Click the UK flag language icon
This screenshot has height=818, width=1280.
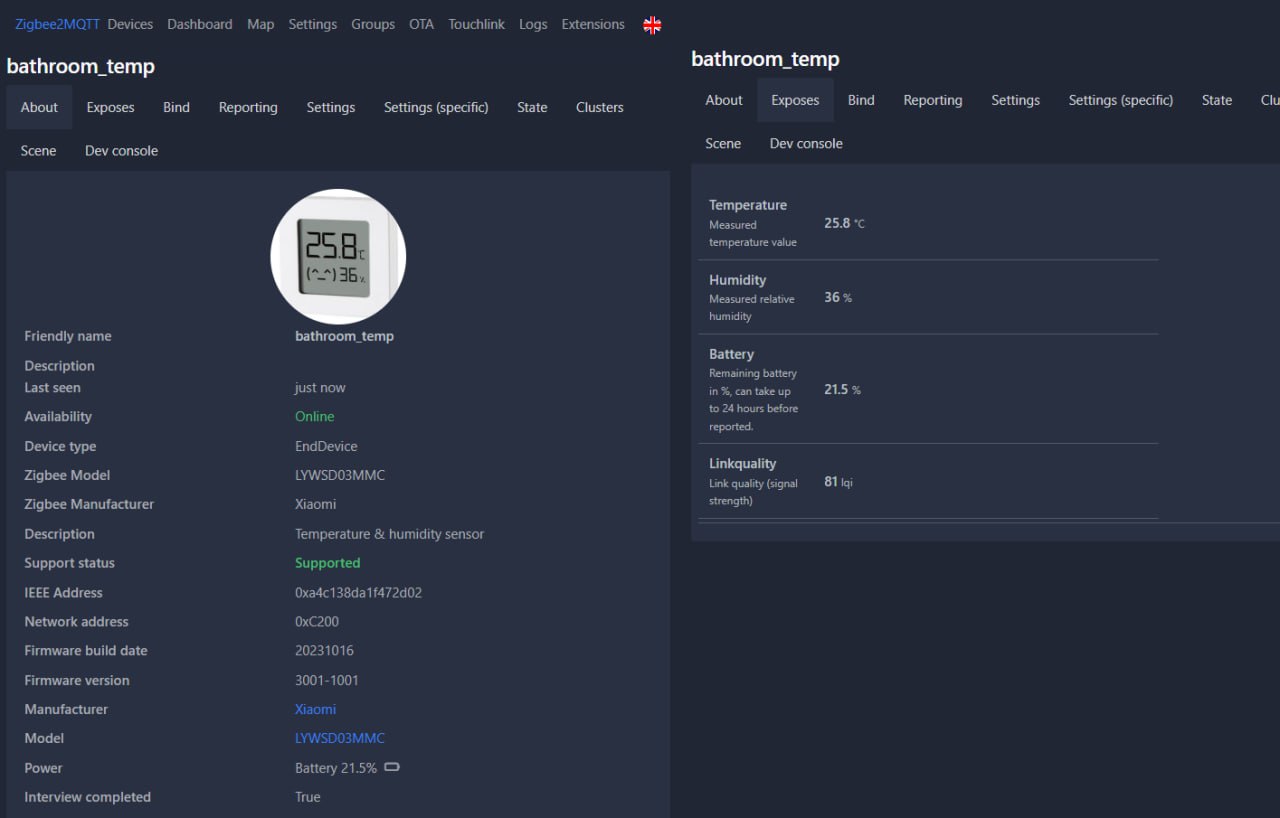pos(652,25)
